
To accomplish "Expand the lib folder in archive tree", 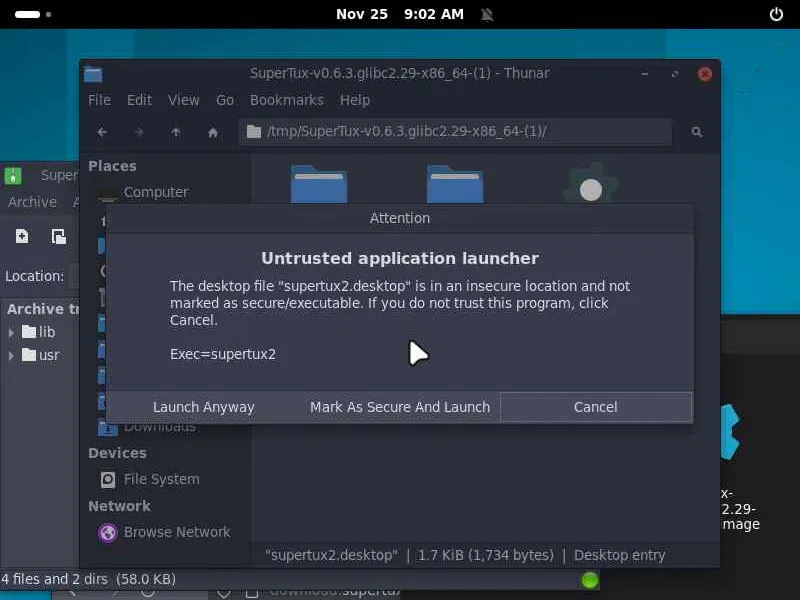I will [11, 333].
